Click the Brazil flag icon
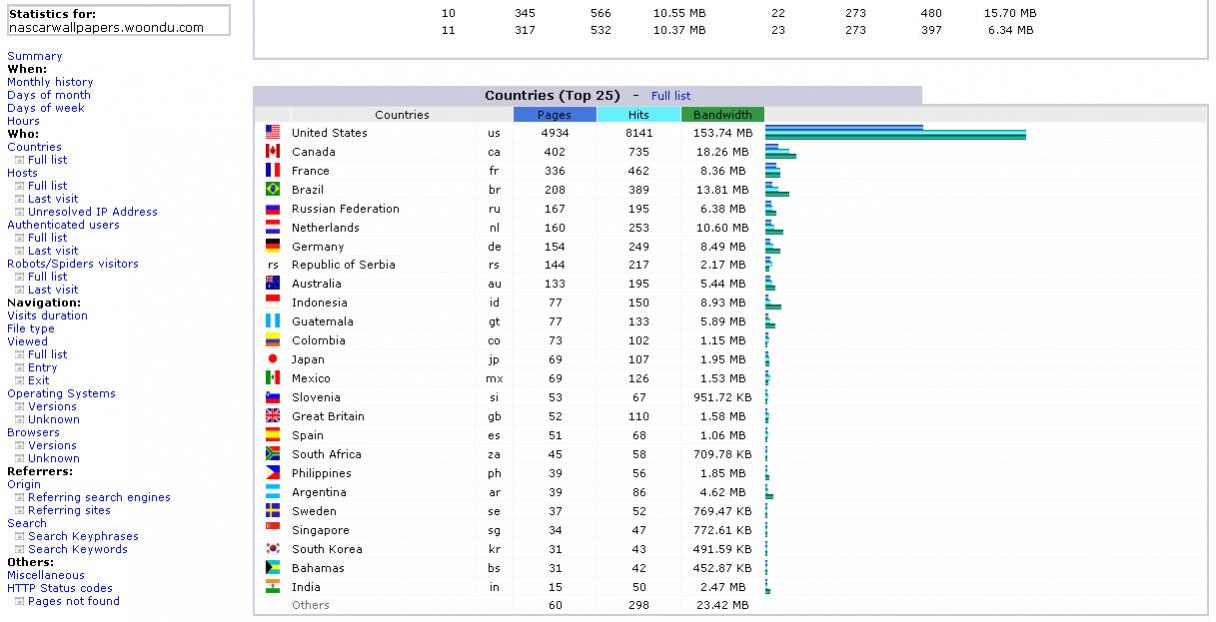This screenshot has height=622, width=1216. 272,189
